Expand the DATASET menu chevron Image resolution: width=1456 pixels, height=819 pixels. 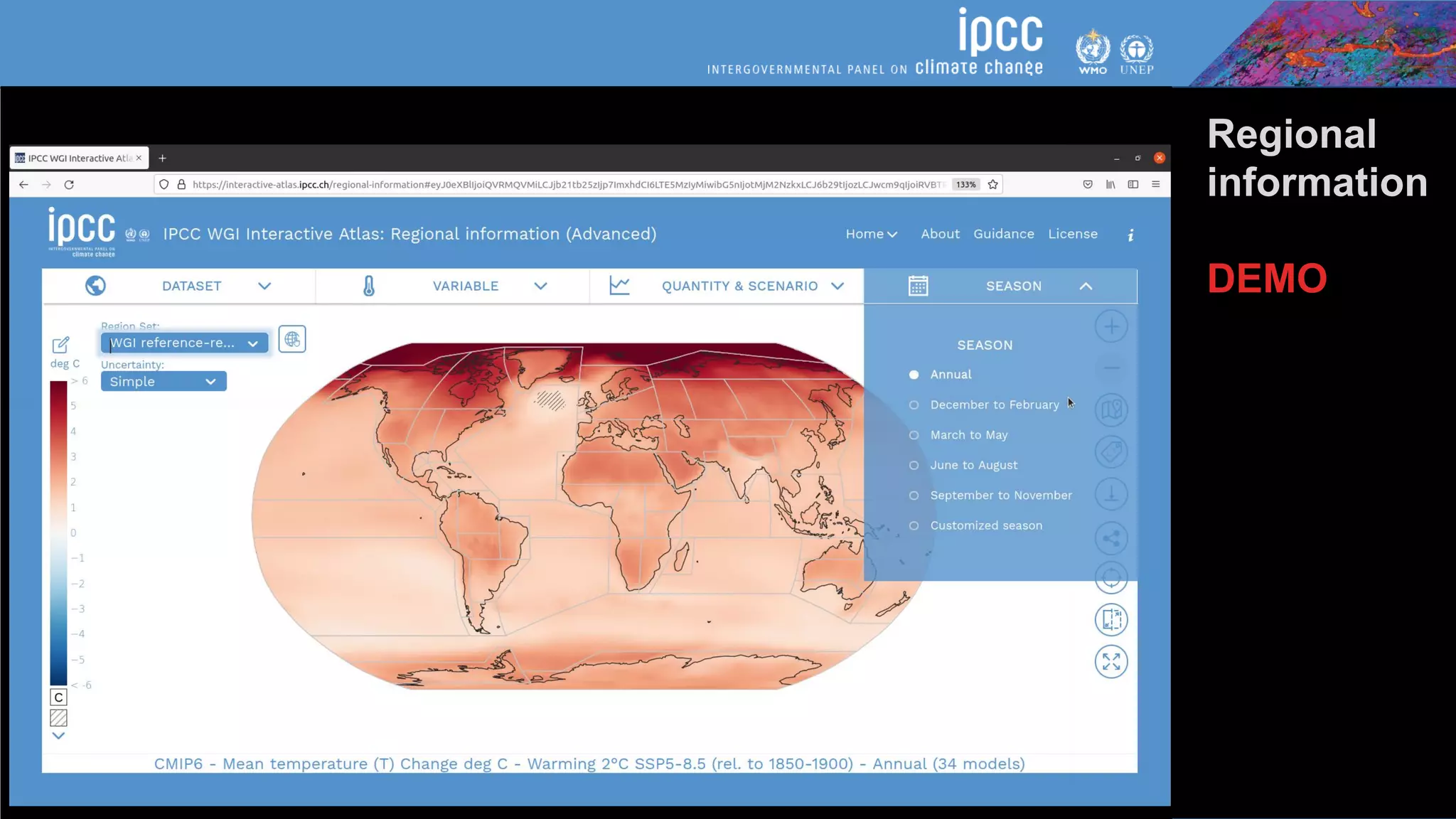[264, 286]
